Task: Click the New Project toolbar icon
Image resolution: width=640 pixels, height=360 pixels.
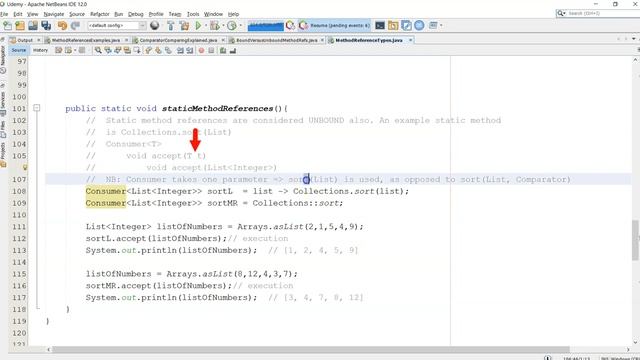Action: coord(20,26)
